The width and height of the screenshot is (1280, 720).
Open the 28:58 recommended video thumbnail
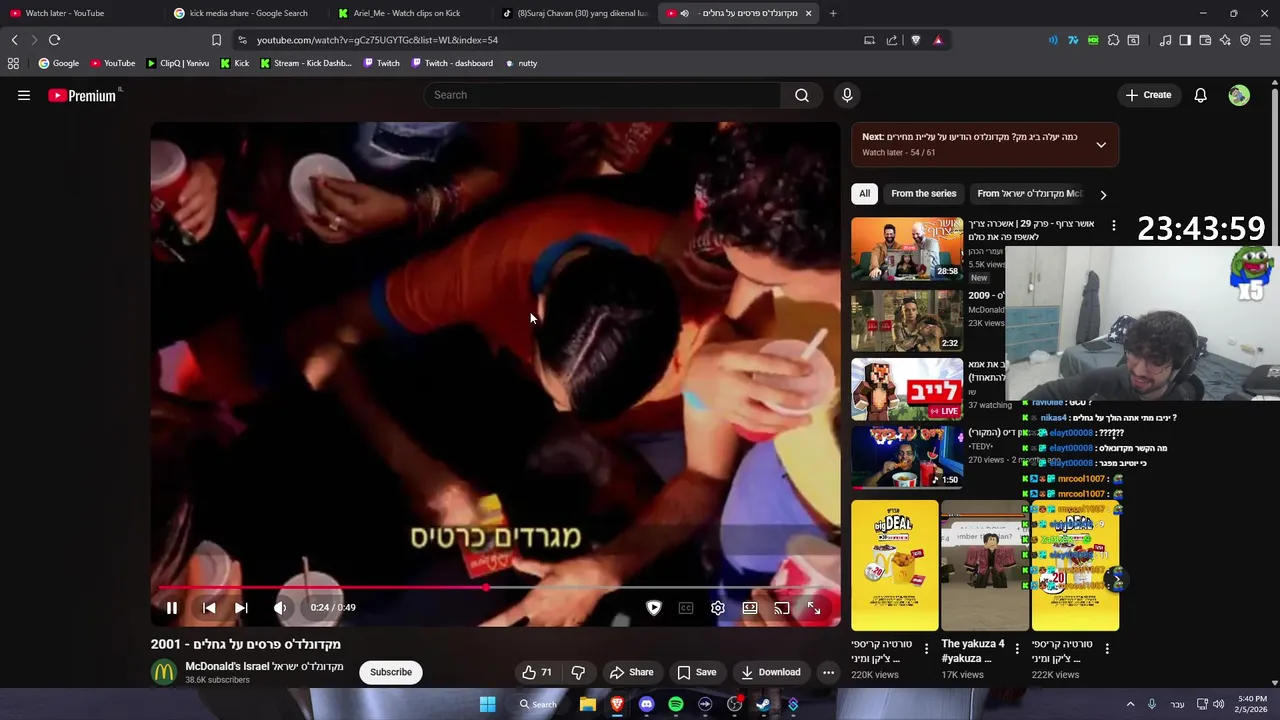coord(907,249)
